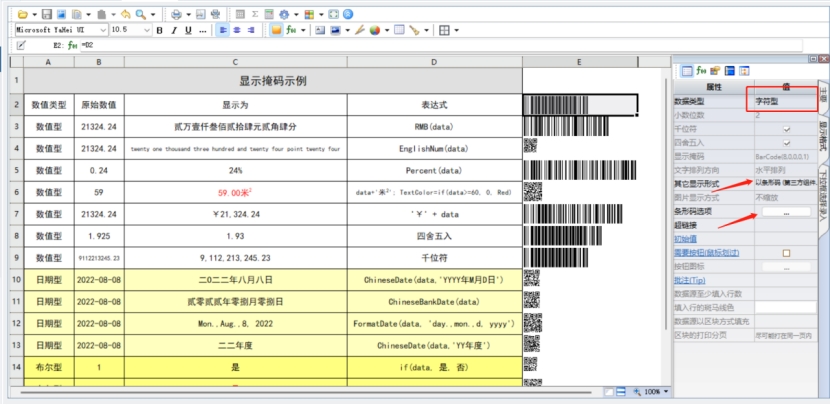Open dropdown arrow beside pie chart icon
830x405 pixels.
[387, 30]
